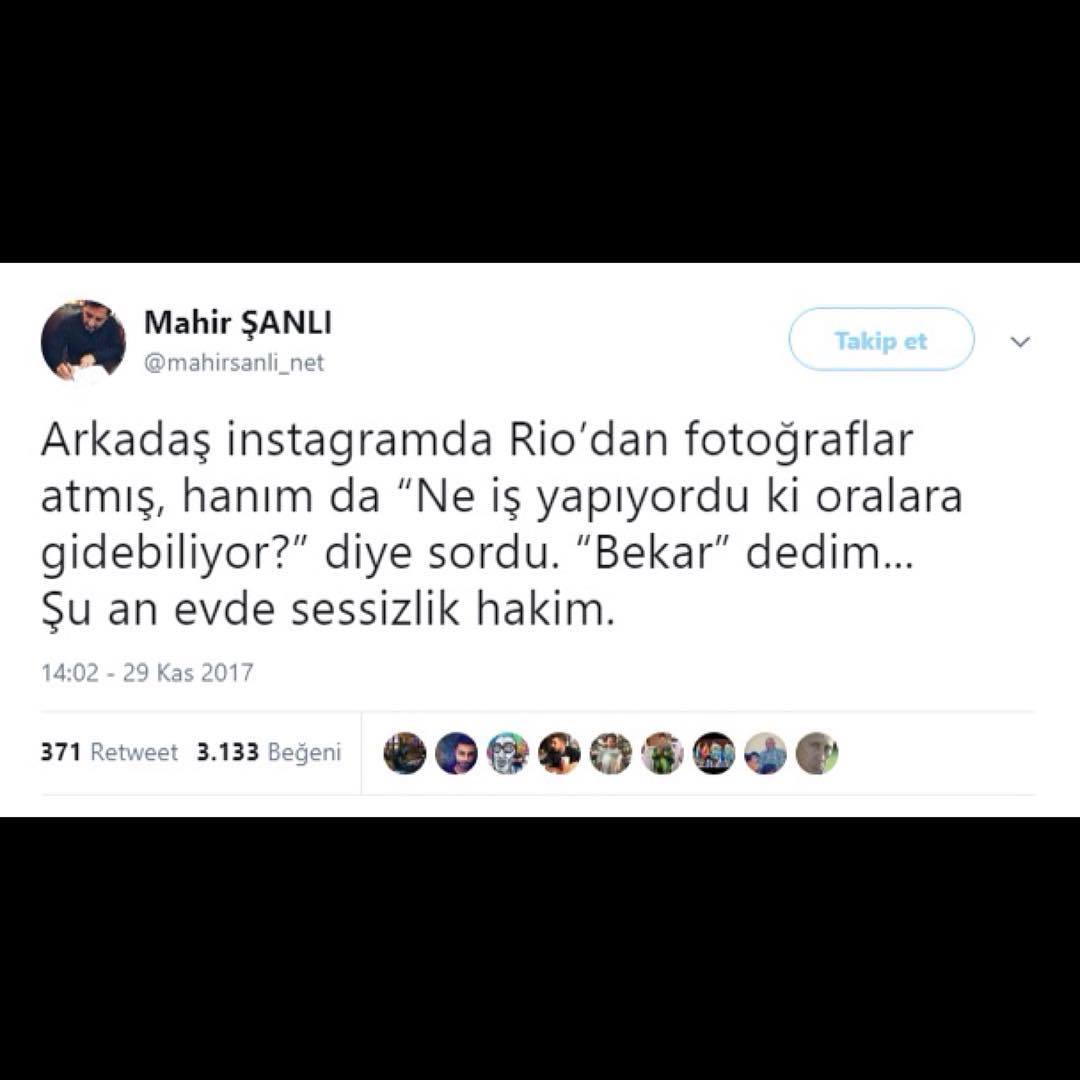Viewport: 1080px width, 1080px height.
Task: Follow the account with Takip et
Action: [881, 340]
